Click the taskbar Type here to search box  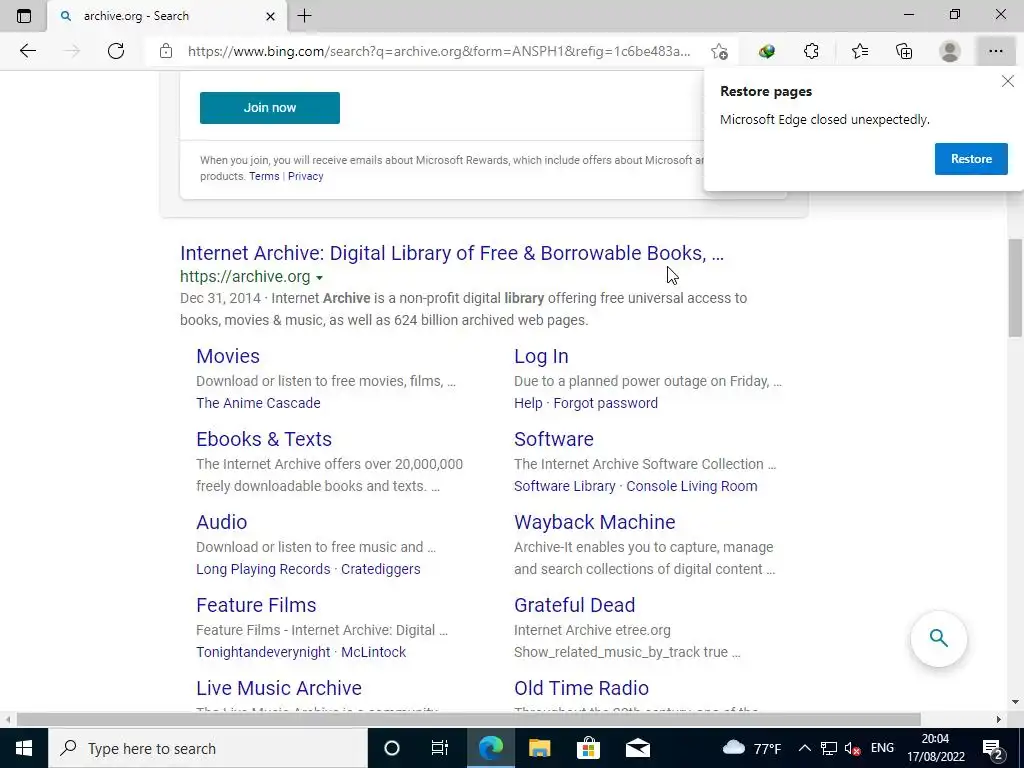(x=208, y=748)
